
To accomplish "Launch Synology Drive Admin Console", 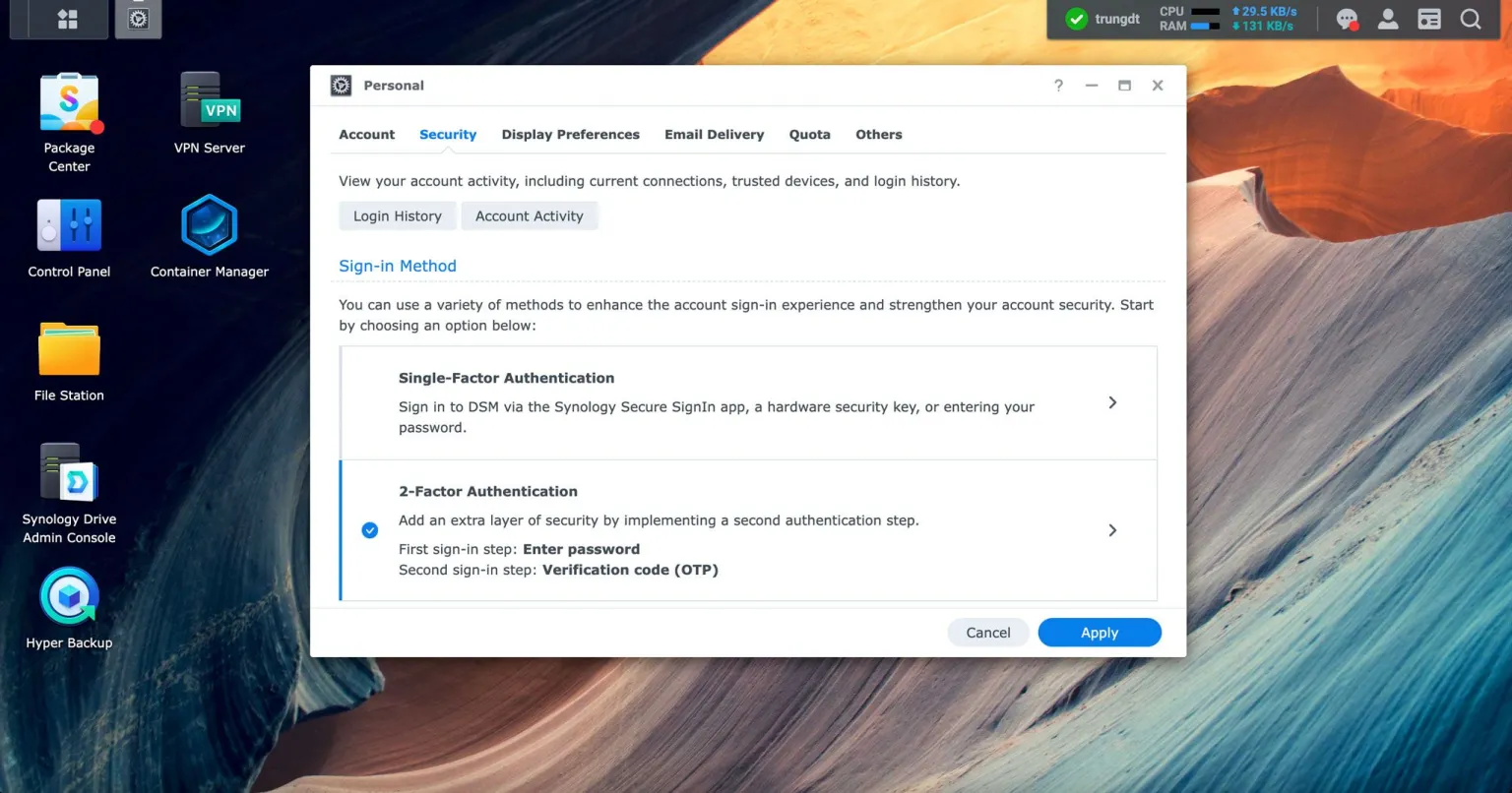I will 68,481.
